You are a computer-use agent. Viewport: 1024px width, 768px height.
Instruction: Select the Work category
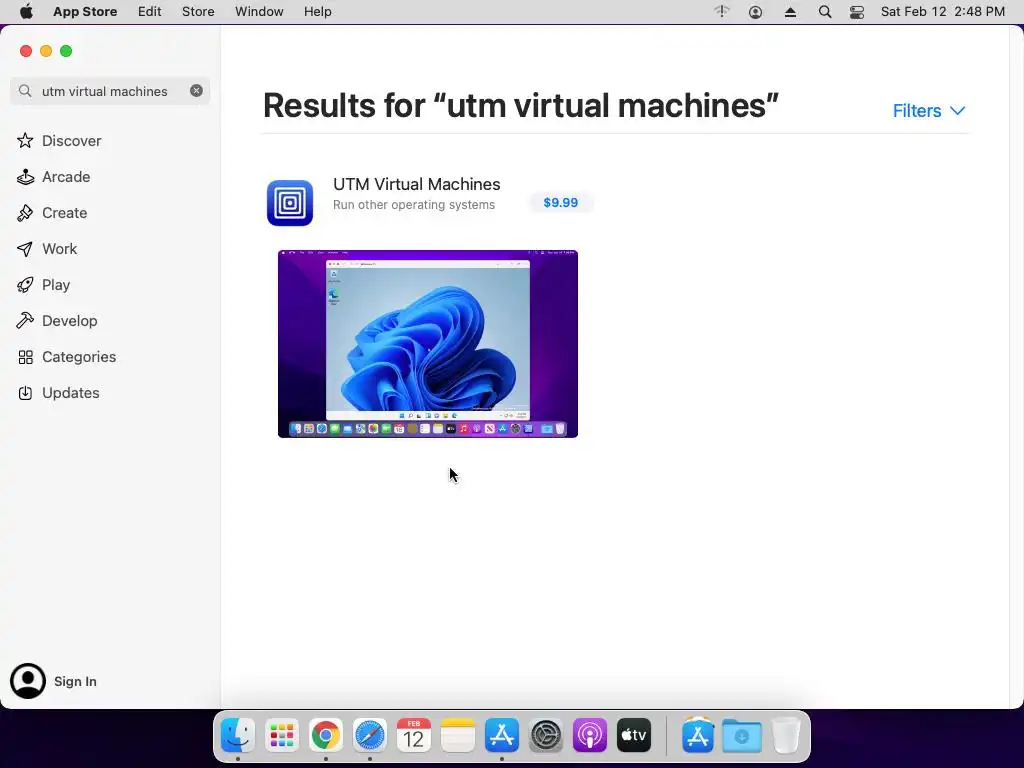click(47, 249)
